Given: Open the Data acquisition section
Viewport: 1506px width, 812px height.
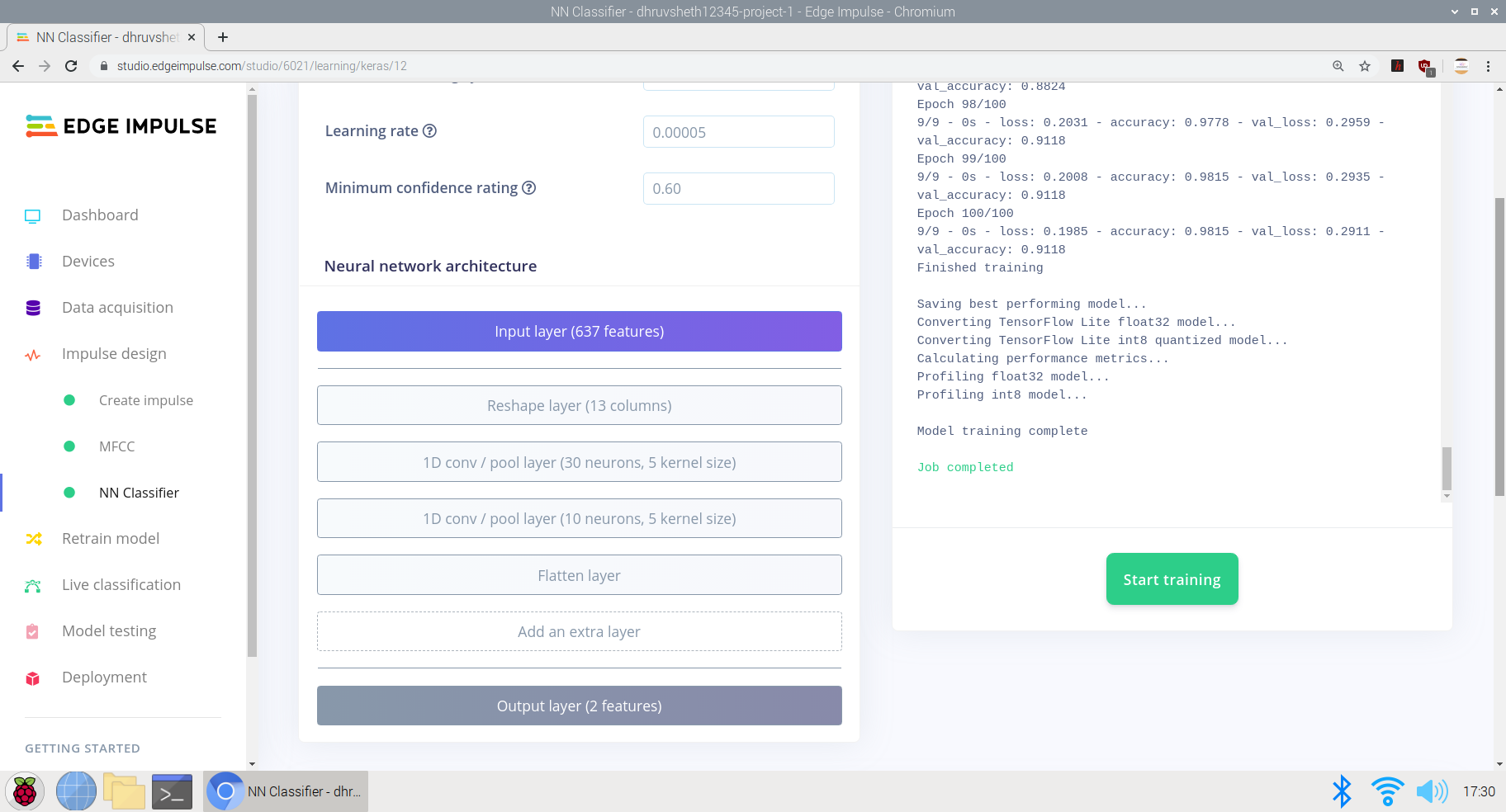Looking at the screenshot, I should coord(116,307).
